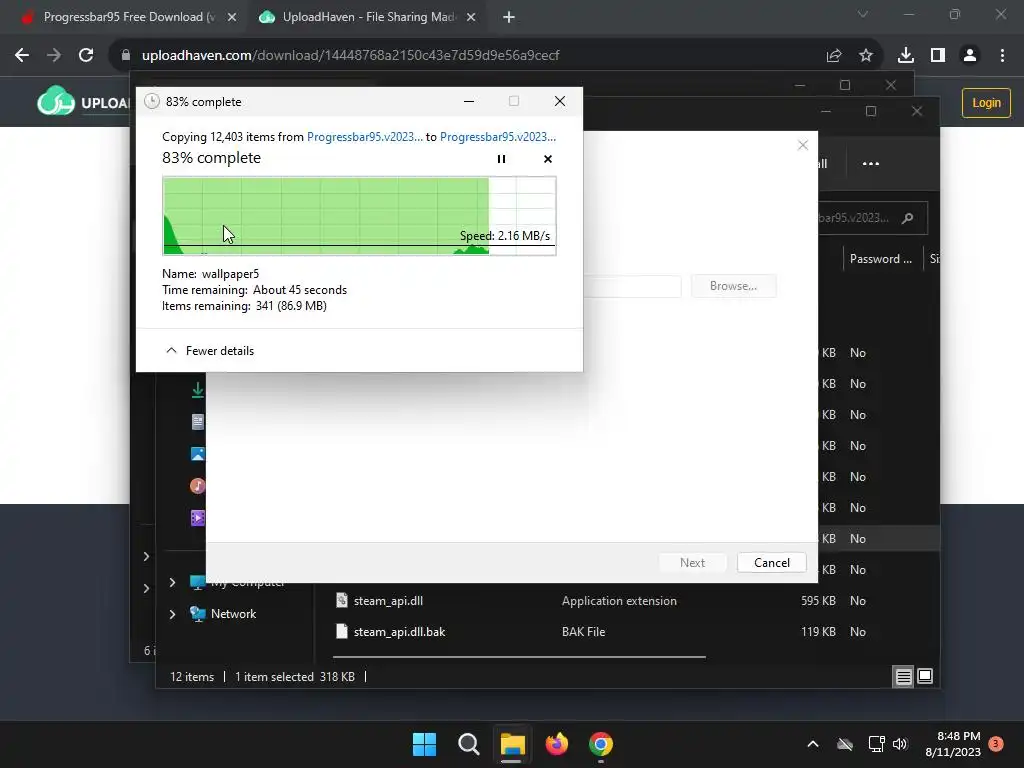1024x768 pixels.
Task: Open Chrome profile icon
Action: 970,56
